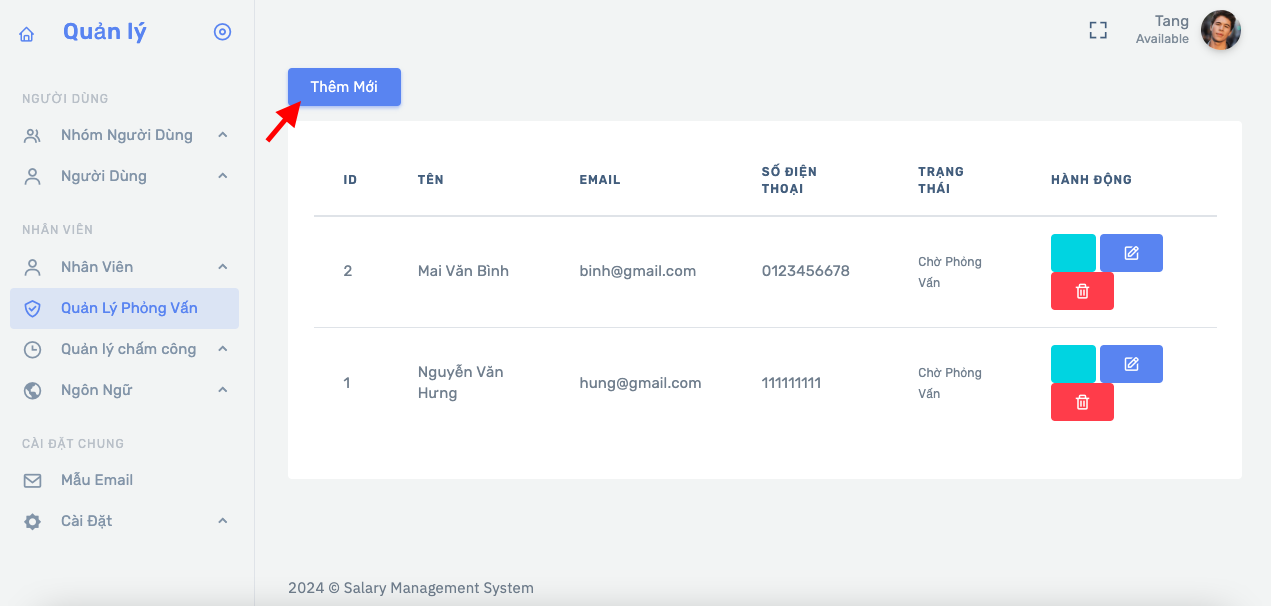This screenshot has width=1271, height=606.
Task: Open the Tang user profile avatar
Action: pos(1220,30)
